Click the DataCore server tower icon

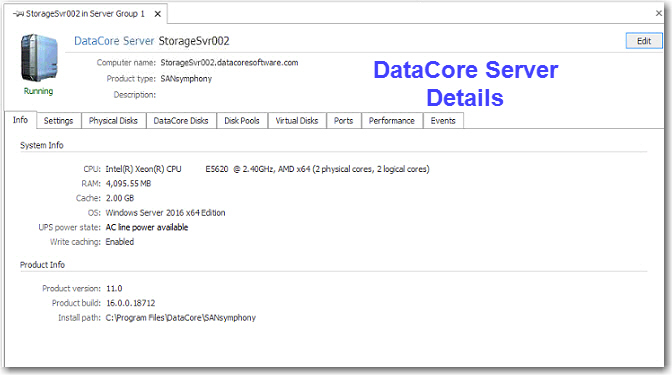[39, 58]
